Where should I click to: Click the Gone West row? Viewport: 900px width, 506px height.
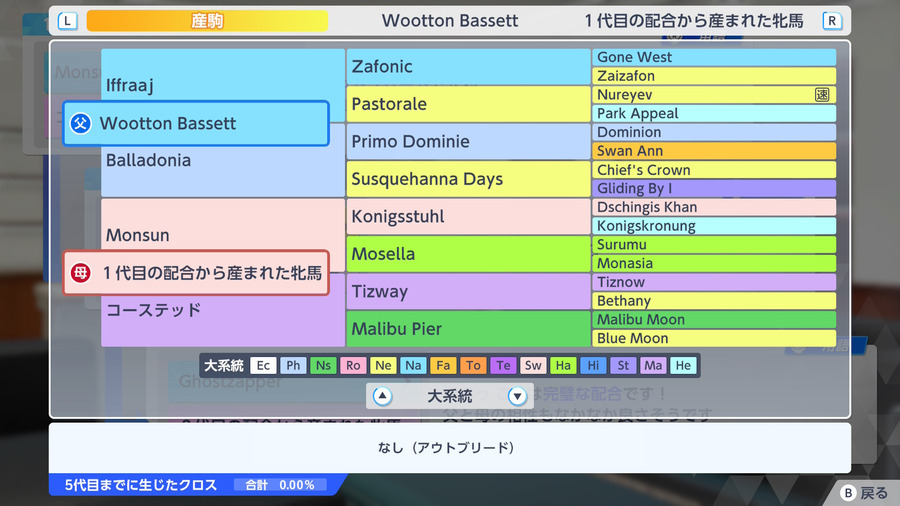coord(714,57)
